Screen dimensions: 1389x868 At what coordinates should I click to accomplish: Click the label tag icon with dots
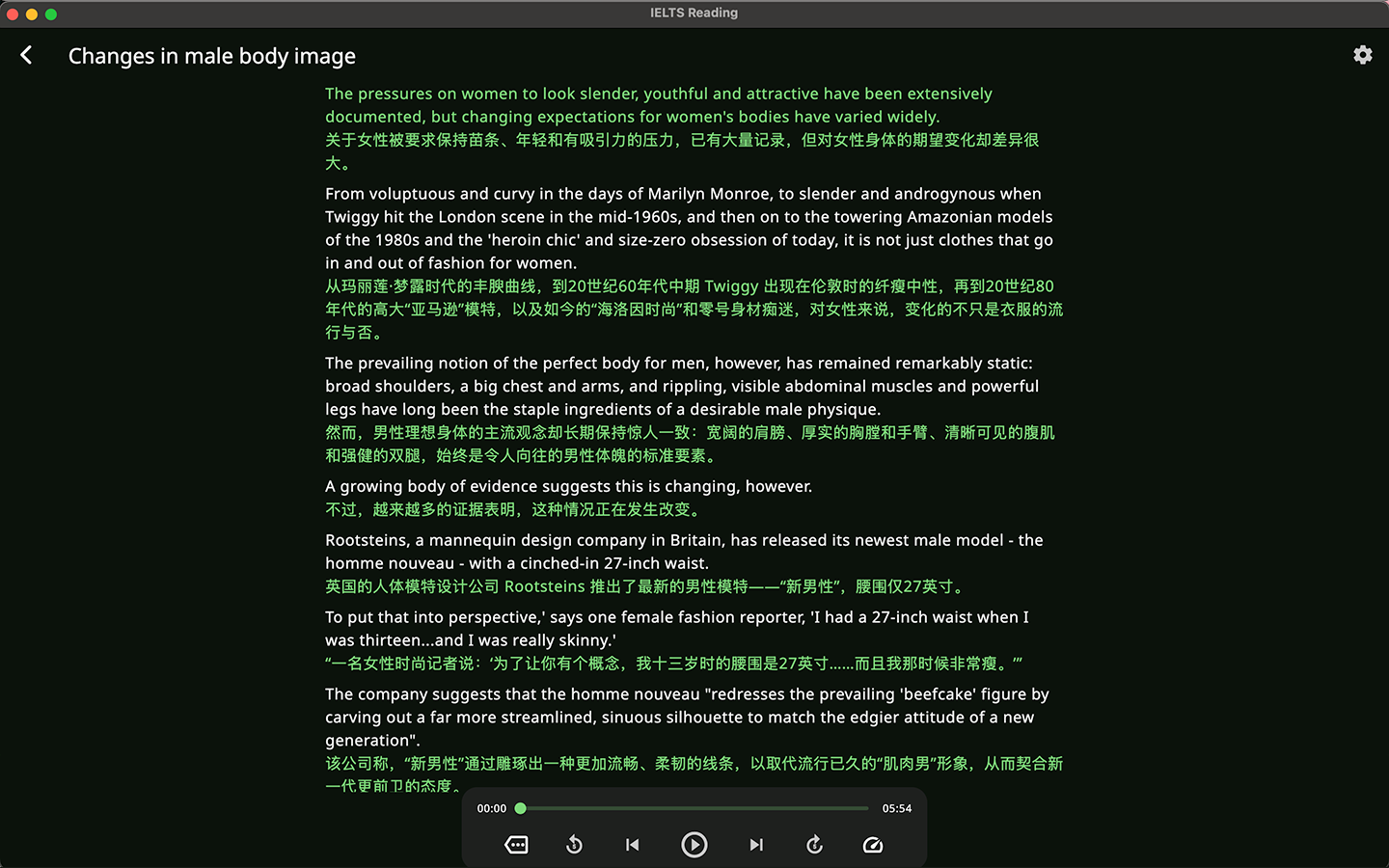pyautogui.click(x=516, y=845)
